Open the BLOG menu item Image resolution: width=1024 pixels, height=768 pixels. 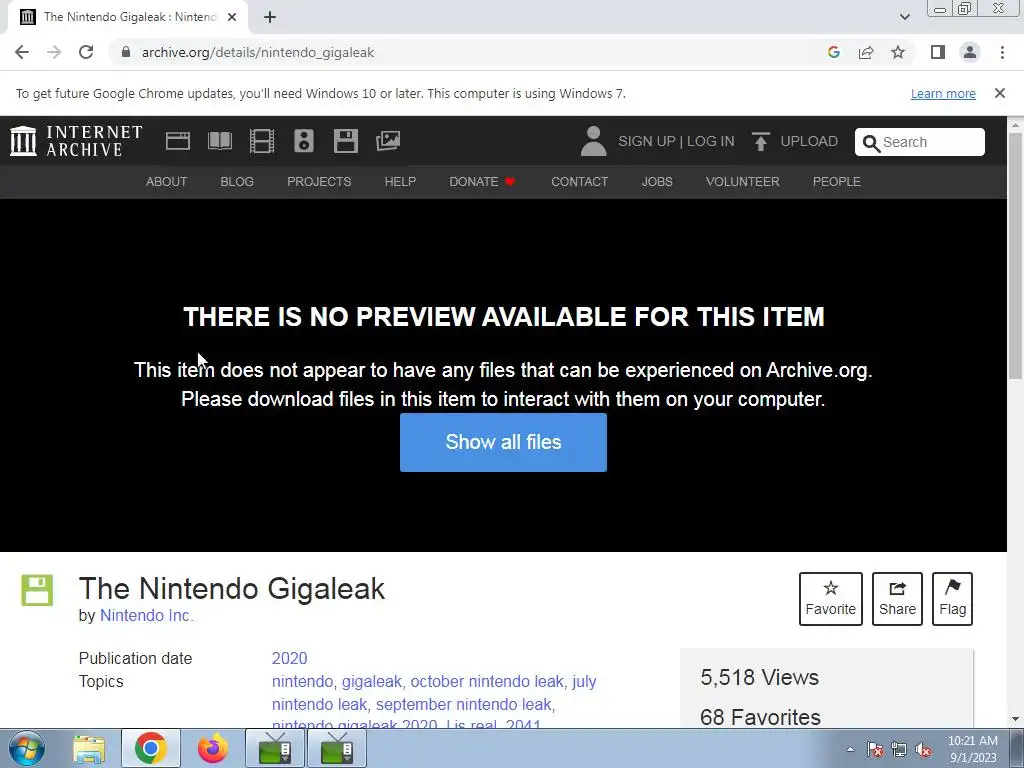(x=237, y=182)
